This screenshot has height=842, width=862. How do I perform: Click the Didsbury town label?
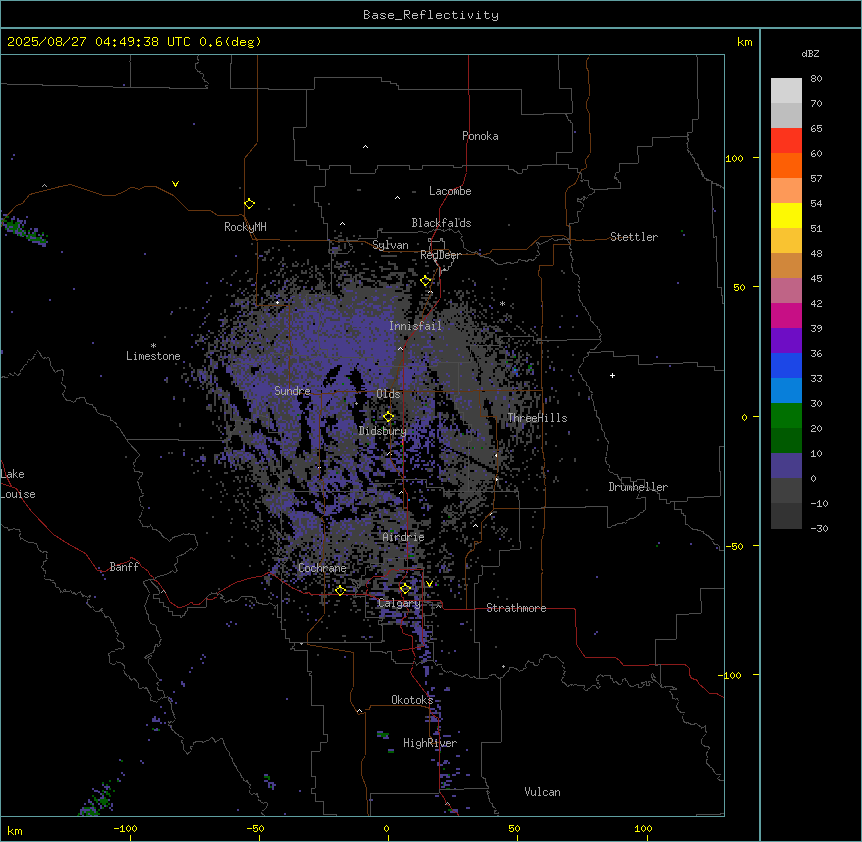[x=382, y=431]
